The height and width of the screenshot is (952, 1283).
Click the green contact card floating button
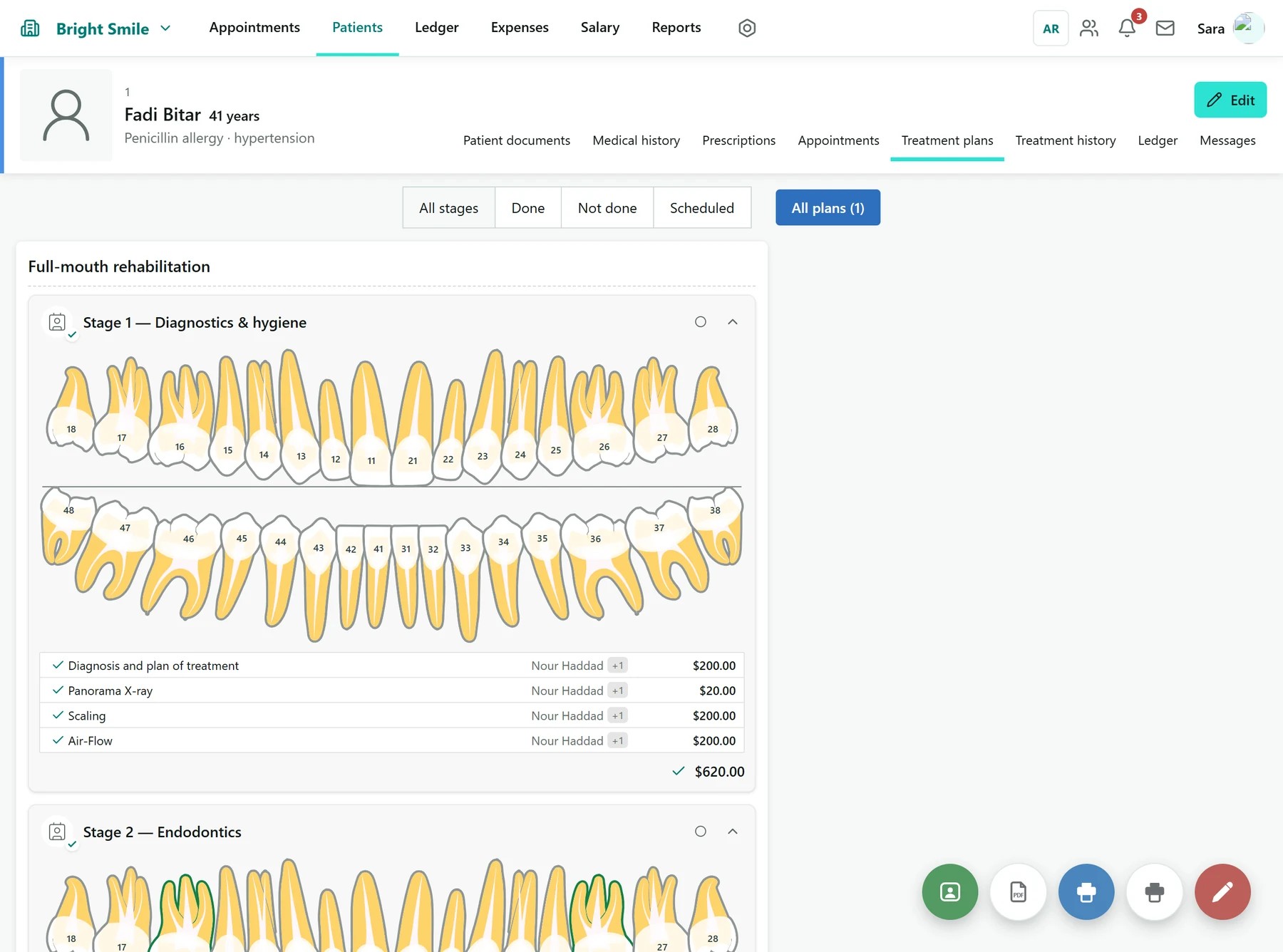pos(950,892)
